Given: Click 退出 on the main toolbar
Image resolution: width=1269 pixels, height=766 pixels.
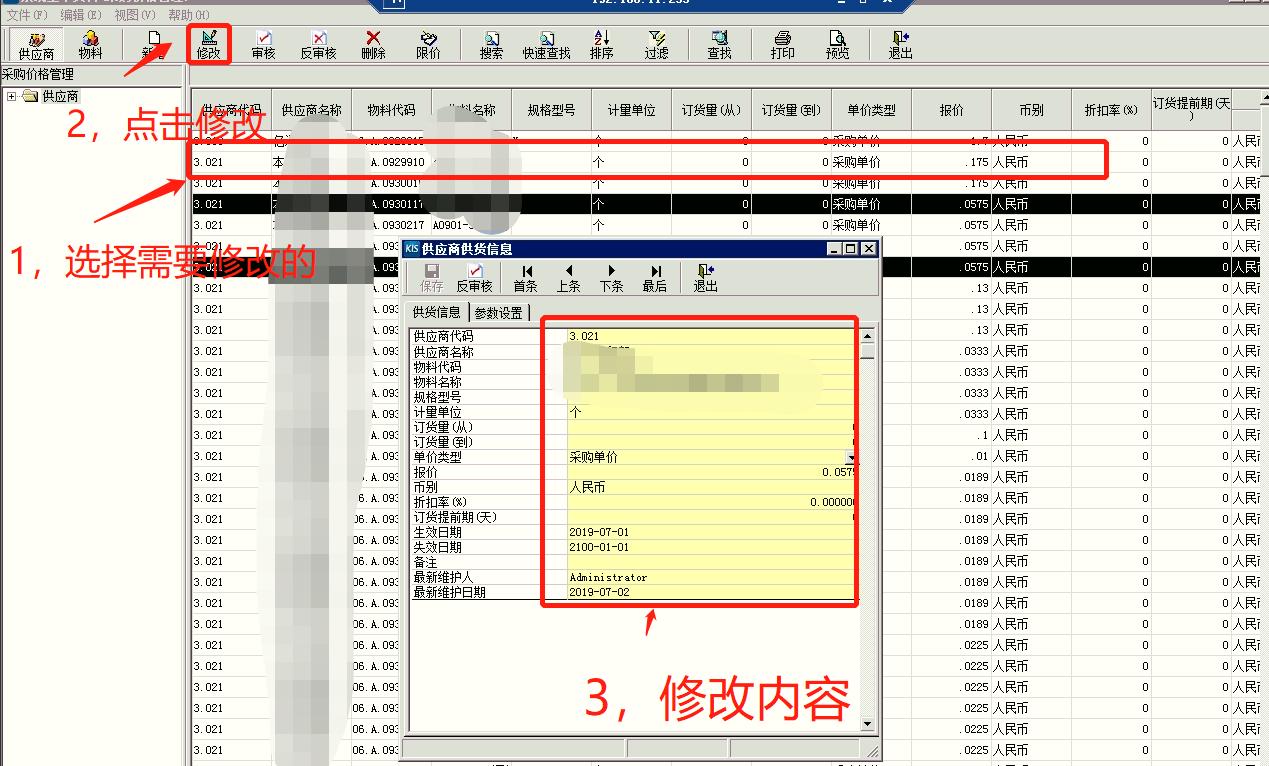Looking at the screenshot, I should click(898, 45).
